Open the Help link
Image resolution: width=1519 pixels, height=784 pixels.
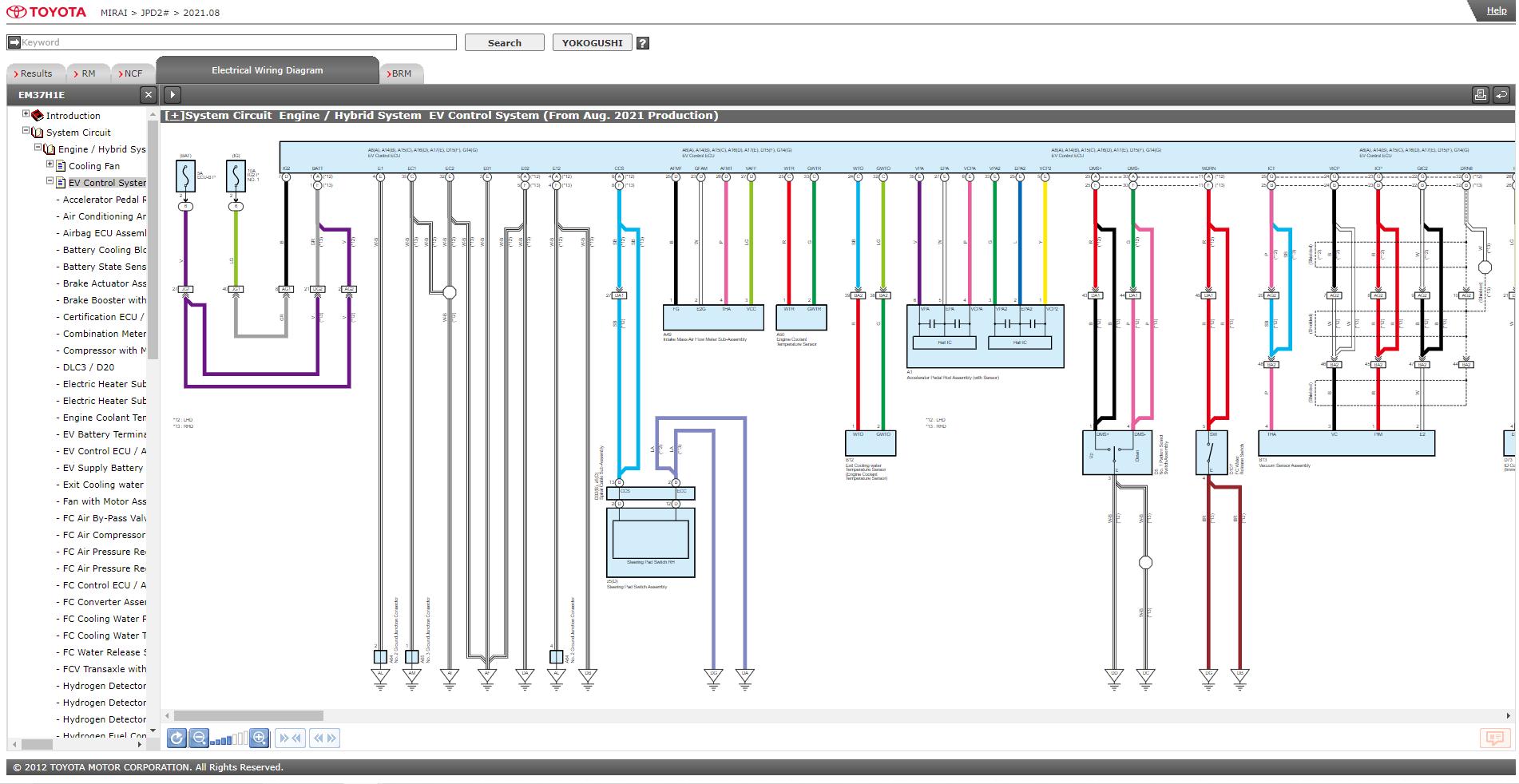point(1497,10)
